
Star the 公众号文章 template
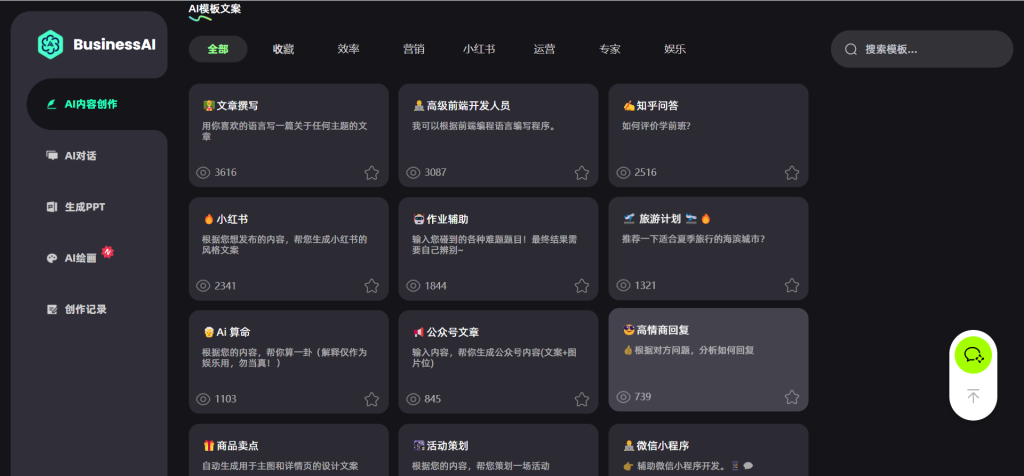coord(581,399)
